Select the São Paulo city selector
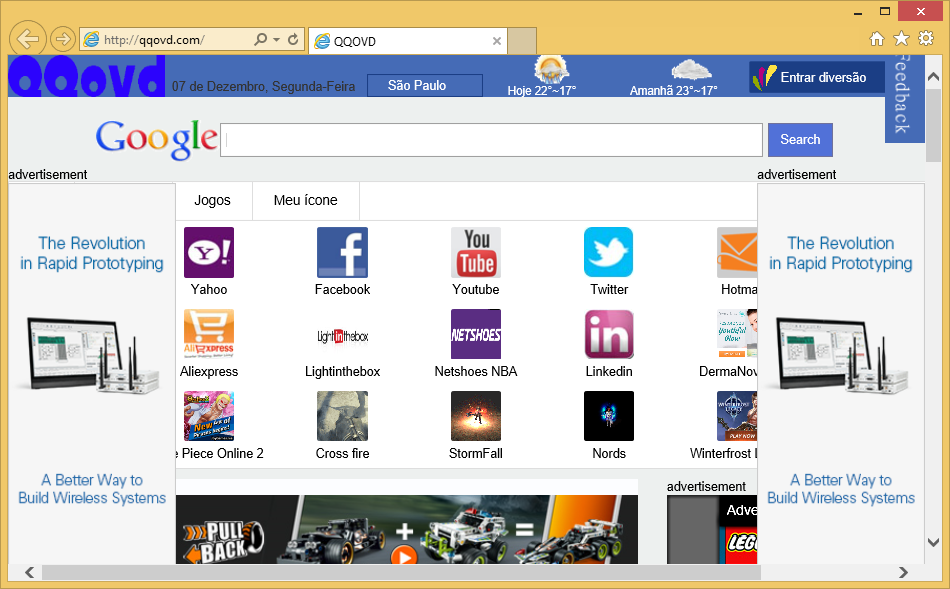The width and height of the screenshot is (950, 589). point(425,85)
